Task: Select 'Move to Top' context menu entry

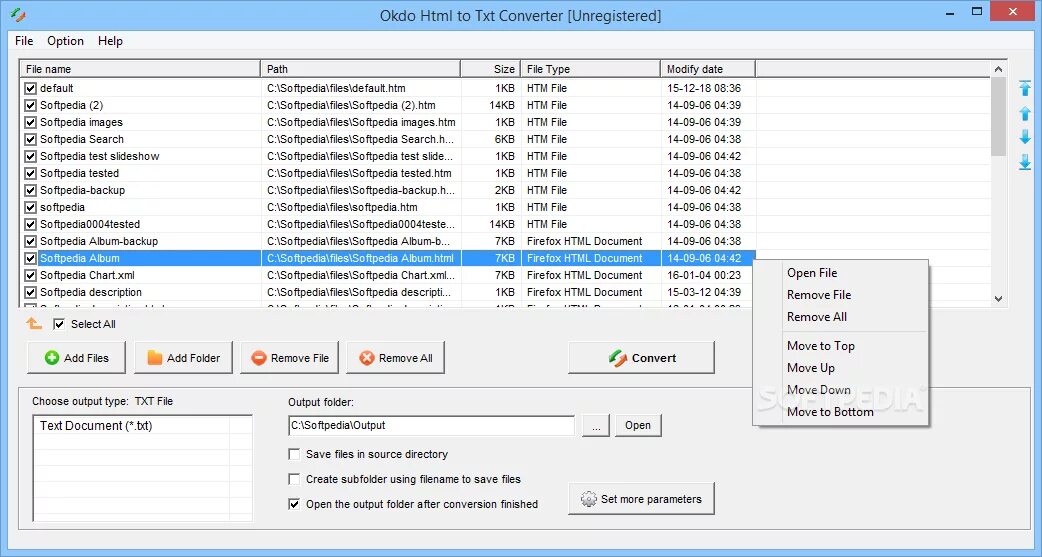Action: point(840,346)
